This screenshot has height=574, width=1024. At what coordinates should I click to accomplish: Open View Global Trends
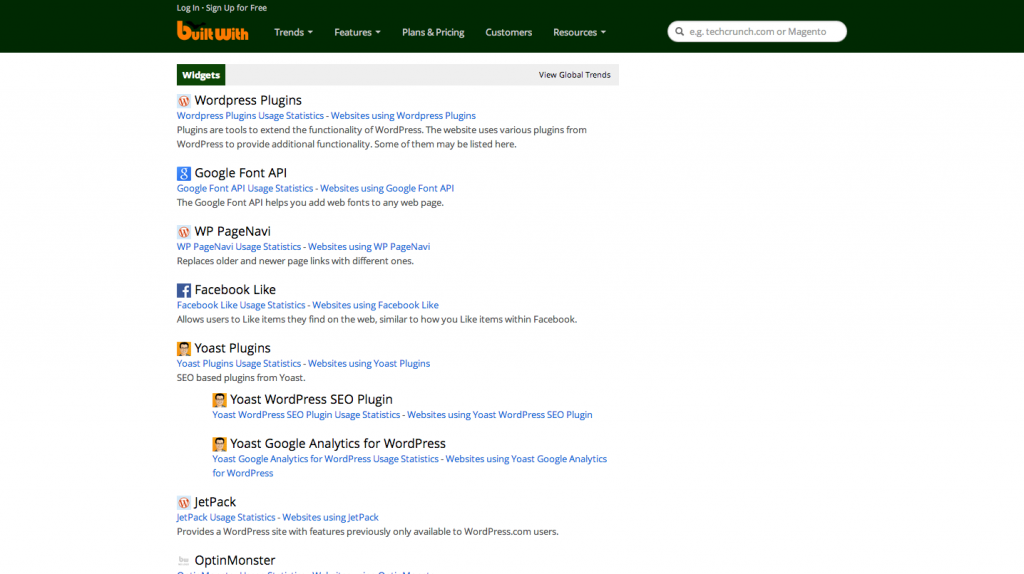coord(575,75)
